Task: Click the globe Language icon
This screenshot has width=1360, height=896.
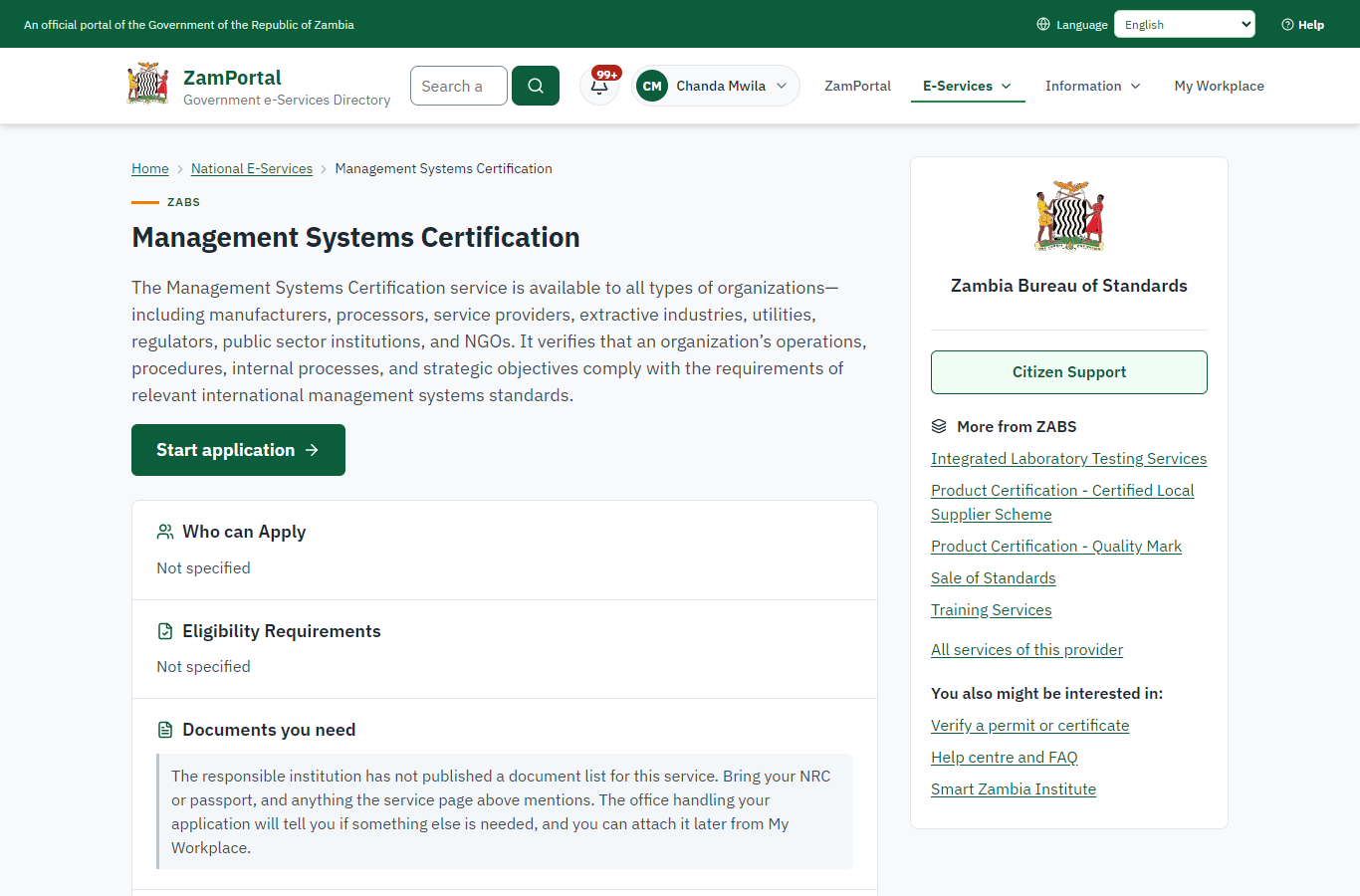Action: [x=1043, y=24]
